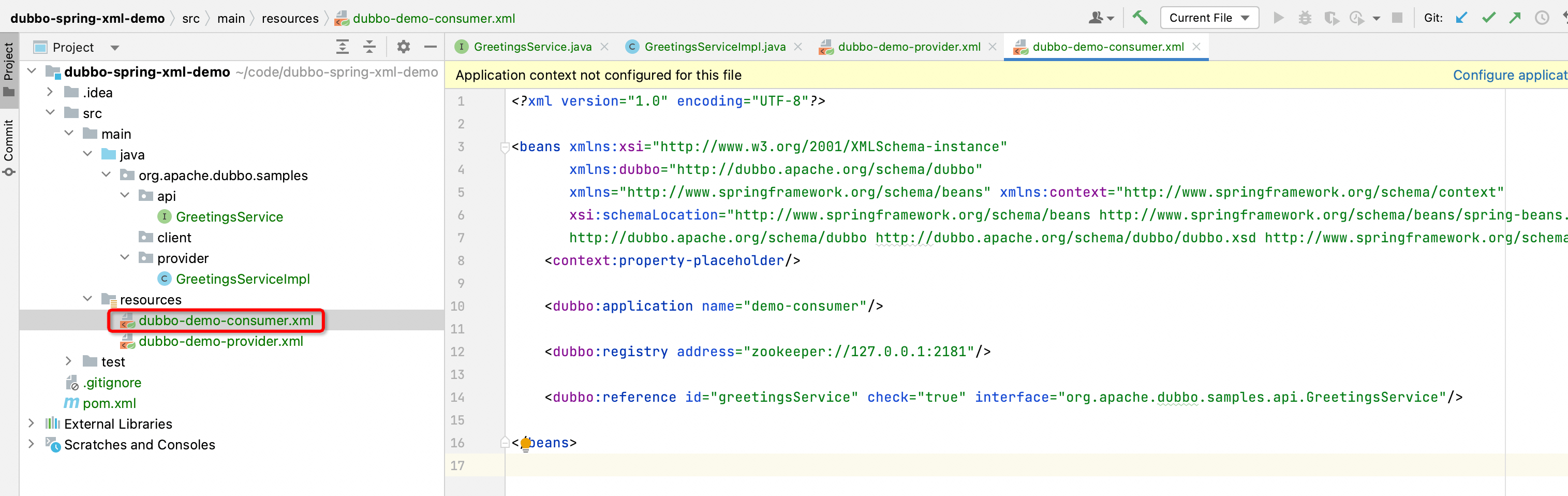Click the Collapse All icon in Project panel

pyautogui.click(x=369, y=47)
